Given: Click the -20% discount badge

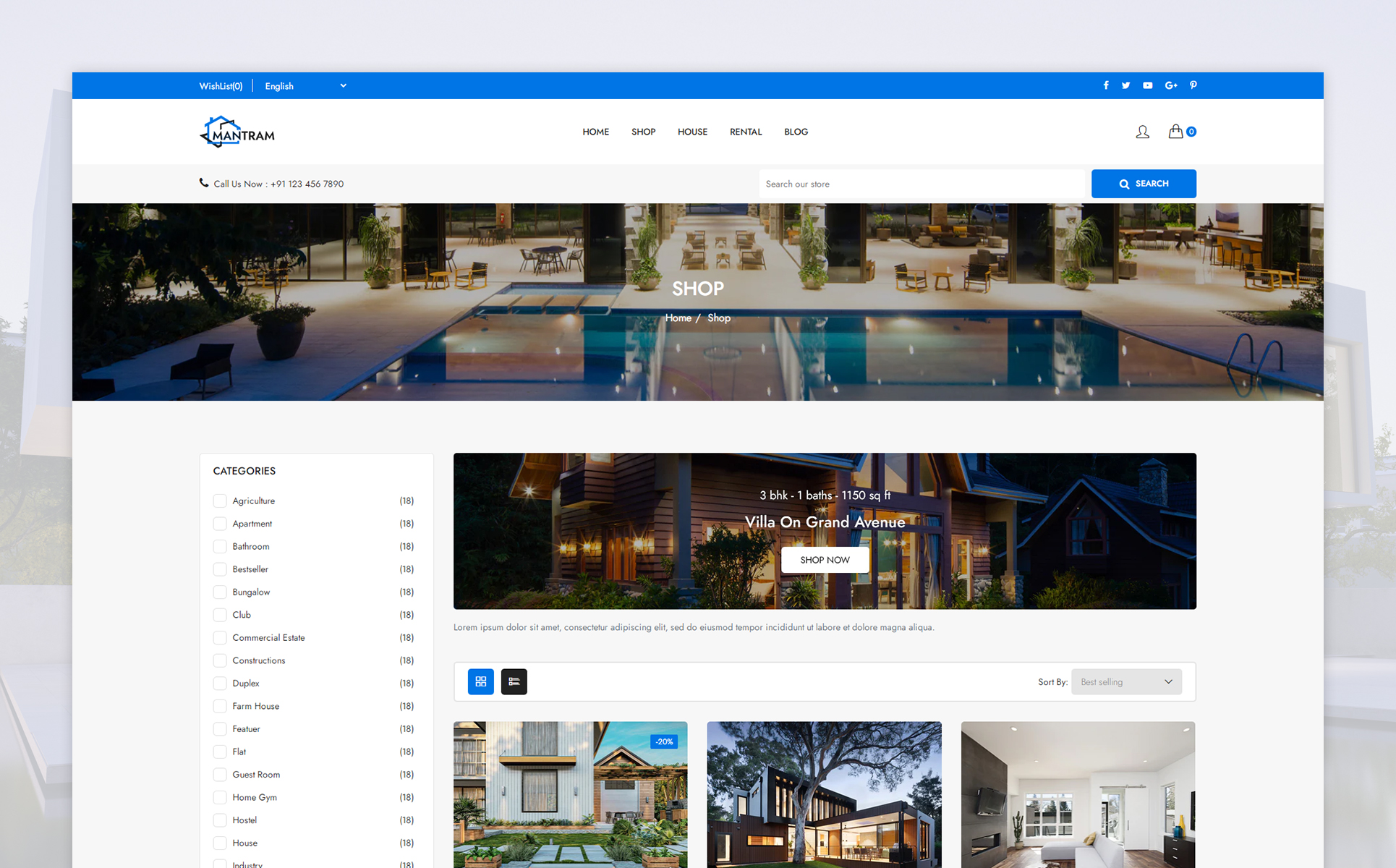Looking at the screenshot, I should pyautogui.click(x=664, y=741).
